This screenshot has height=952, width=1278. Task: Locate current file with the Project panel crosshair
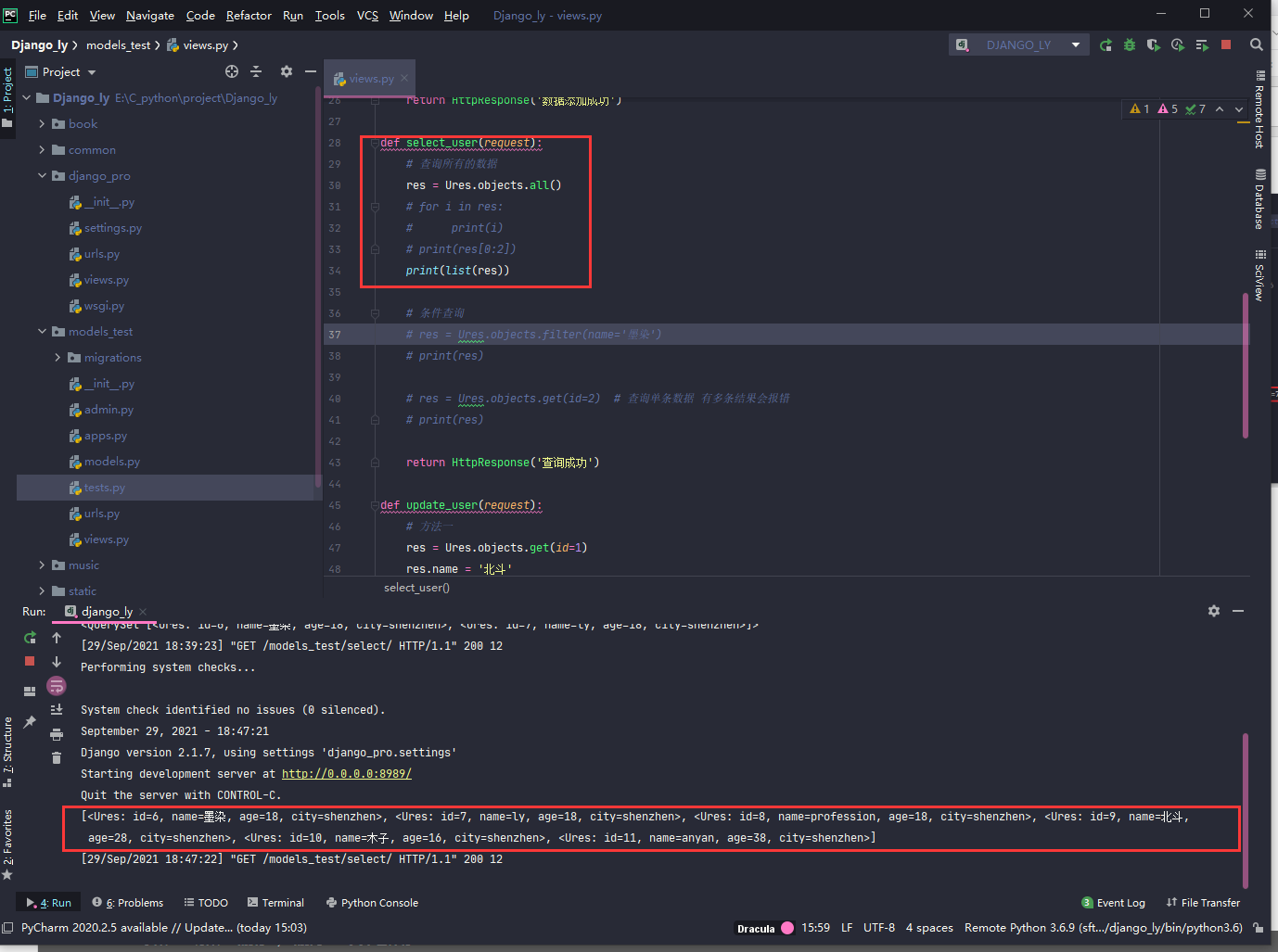click(232, 71)
